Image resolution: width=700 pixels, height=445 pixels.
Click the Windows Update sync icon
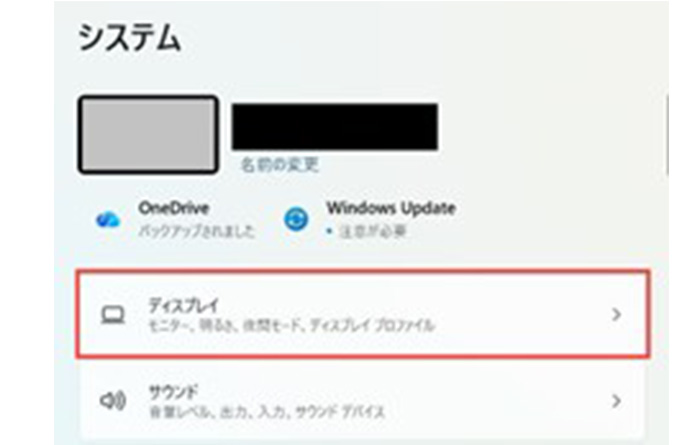pyautogui.click(x=296, y=219)
